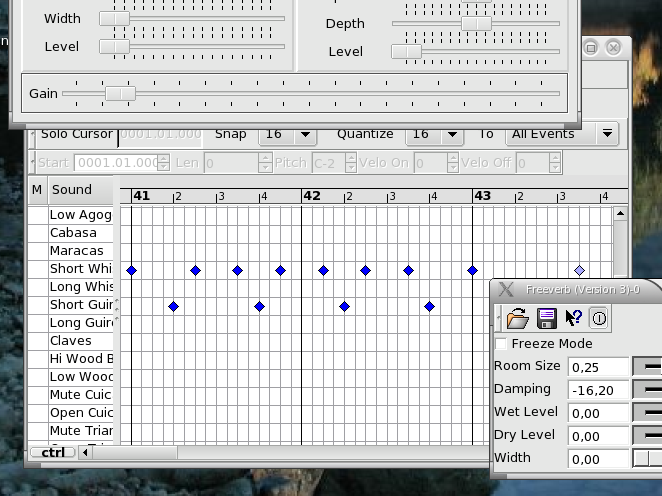662x496 pixels.
Task: Select the Low Agogo sound row
Action: click(x=81, y=215)
